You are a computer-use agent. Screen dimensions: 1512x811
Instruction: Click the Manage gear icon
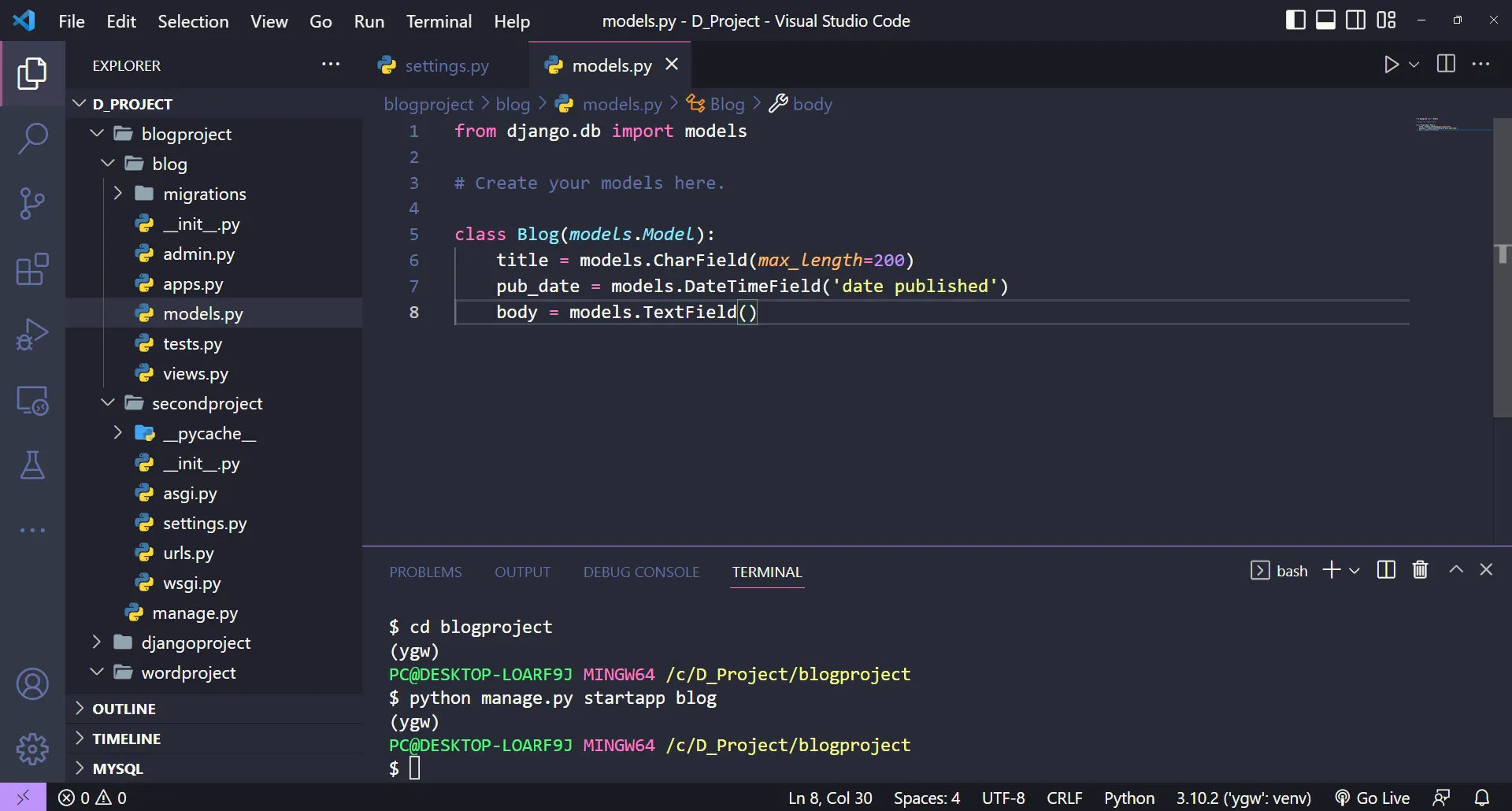(32, 749)
